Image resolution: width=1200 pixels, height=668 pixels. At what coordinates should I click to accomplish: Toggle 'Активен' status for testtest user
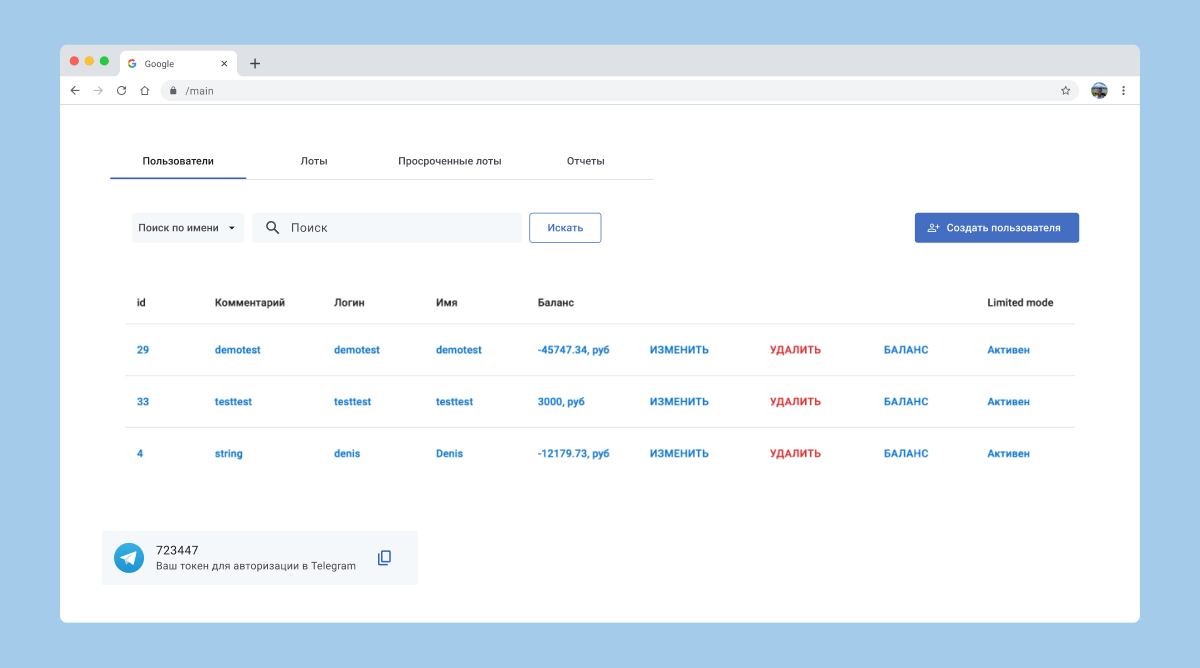coord(1008,402)
